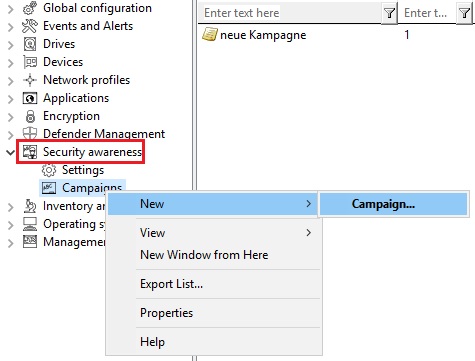
Task: Select the Campaigns tree item
Action: pos(92,188)
